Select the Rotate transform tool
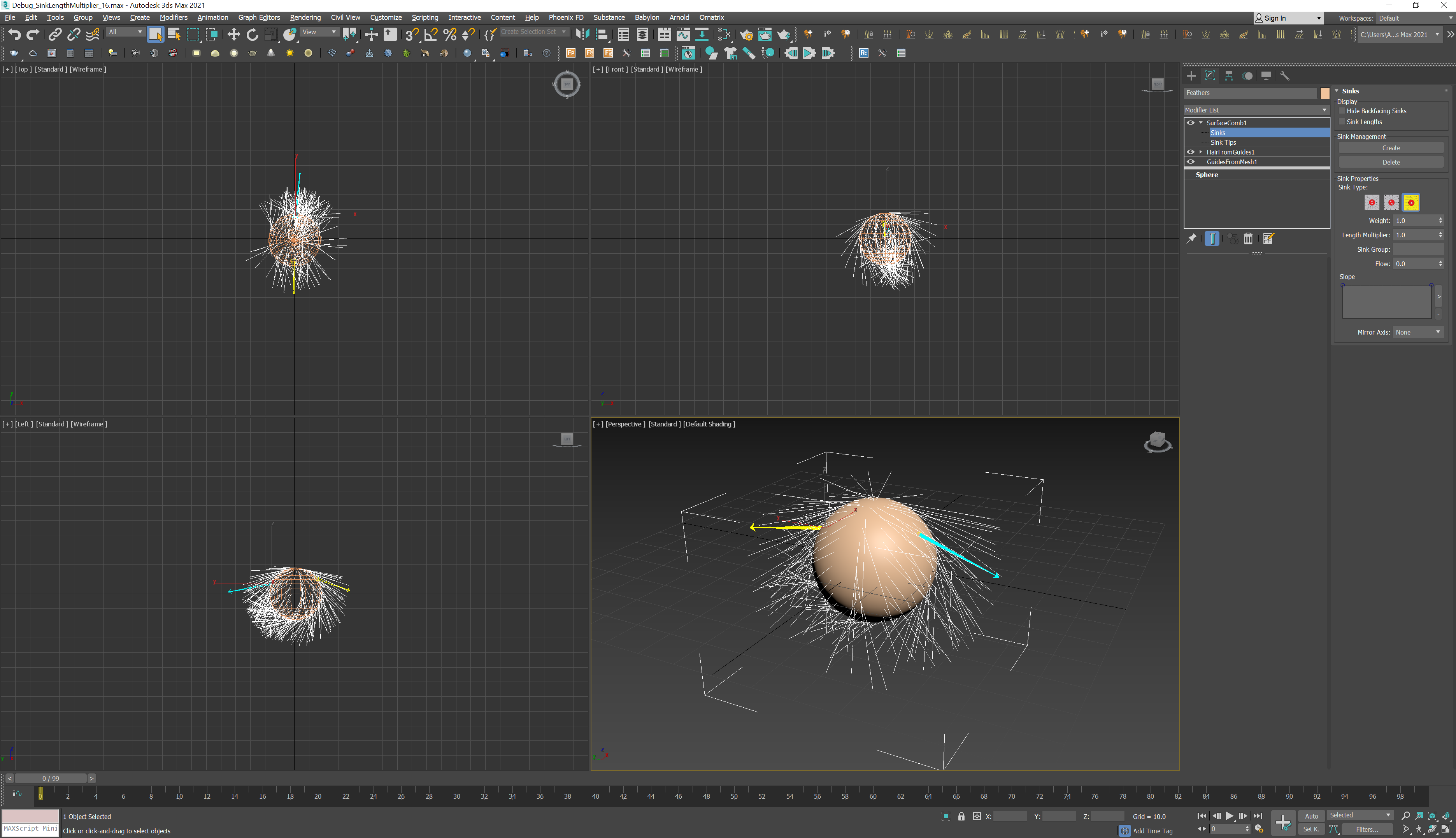Image resolution: width=1456 pixels, height=838 pixels. click(x=252, y=35)
